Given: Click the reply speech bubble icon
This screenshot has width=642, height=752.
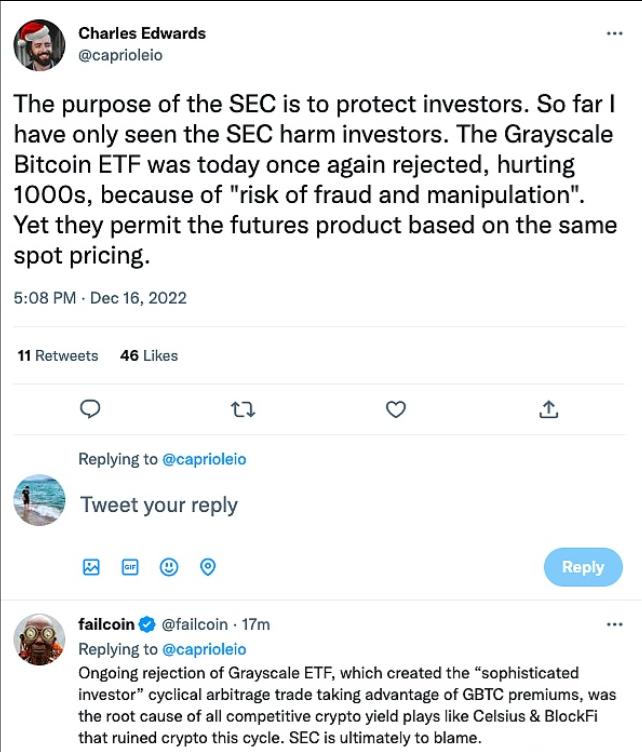Looking at the screenshot, I should (91, 409).
